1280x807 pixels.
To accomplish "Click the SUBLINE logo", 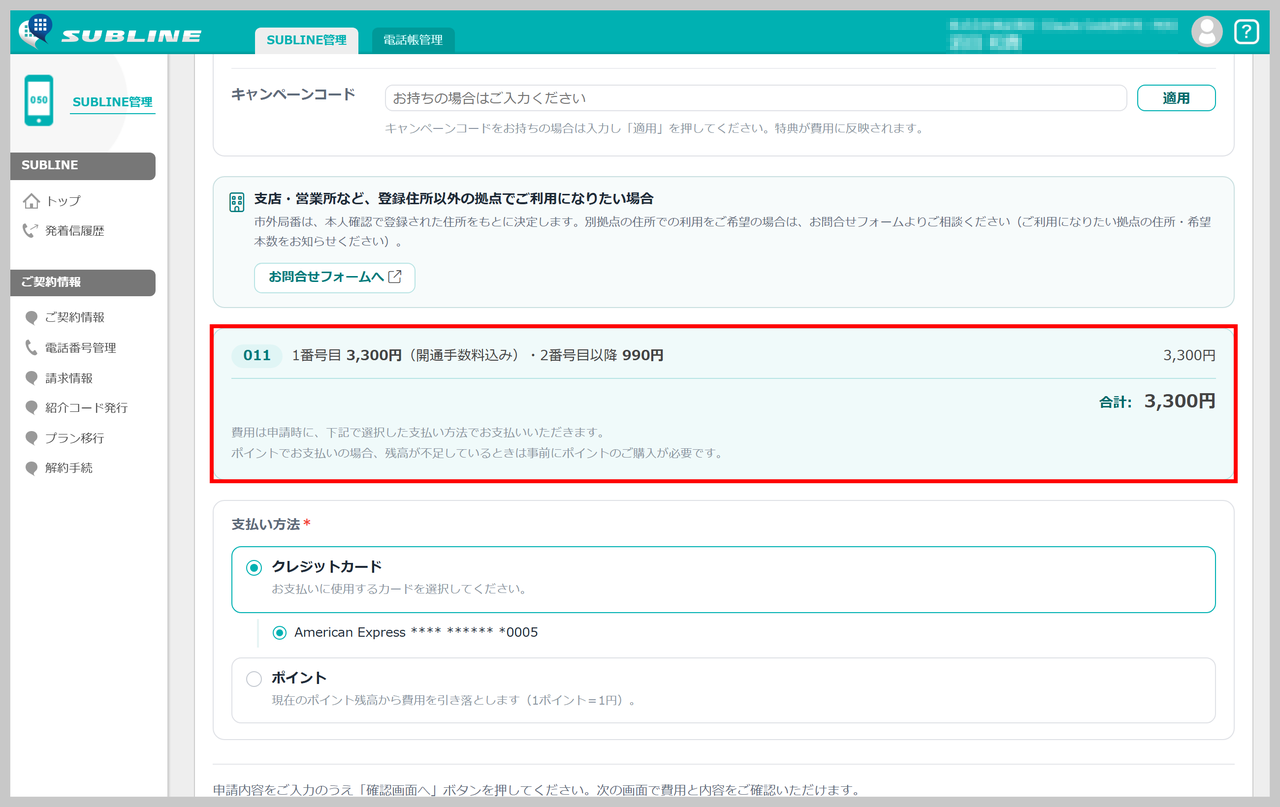I will click(x=110, y=32).
